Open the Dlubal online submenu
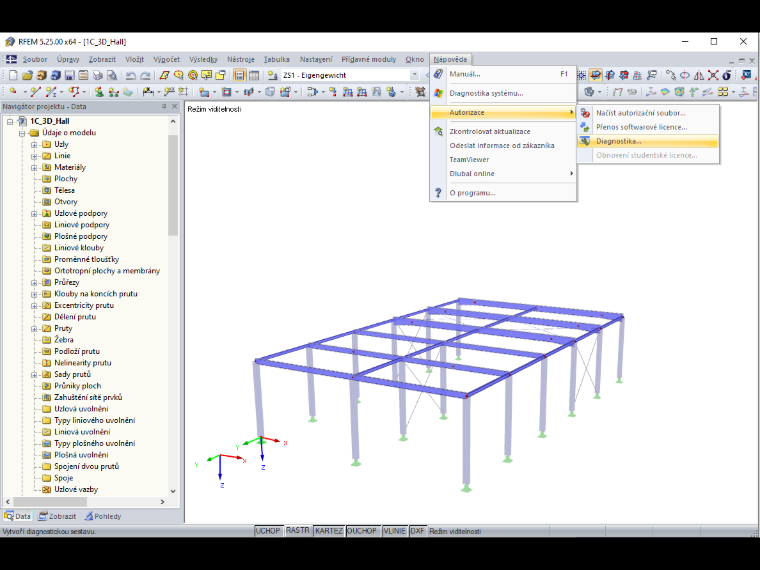The image size is (760, 570). click(503, 174)
